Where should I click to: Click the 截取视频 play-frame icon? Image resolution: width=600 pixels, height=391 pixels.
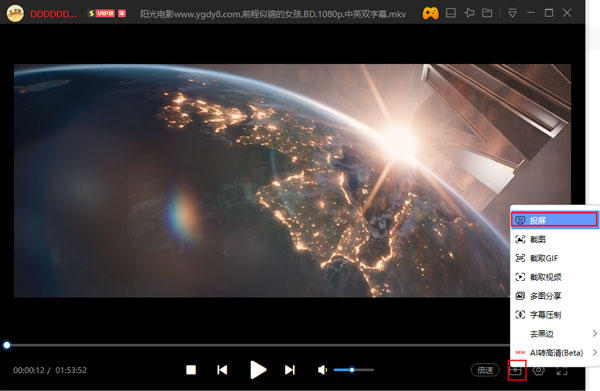tap(520, 277)
